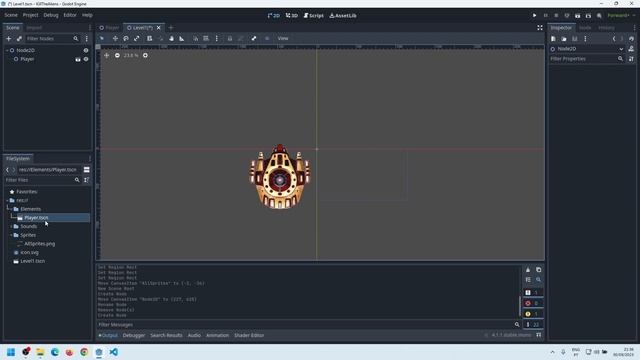Activate the Pan Mode hand tool
Viewport: 640px width, 360px height.
pos(171,38)
